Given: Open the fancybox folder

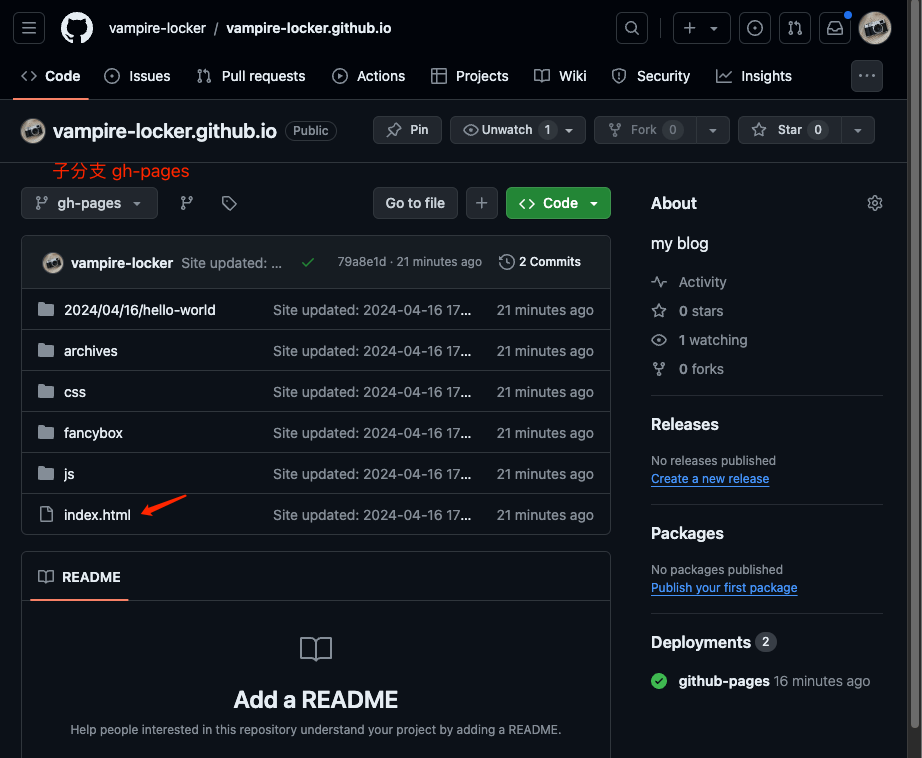Looking at the screenshot, I should [93, 433].
